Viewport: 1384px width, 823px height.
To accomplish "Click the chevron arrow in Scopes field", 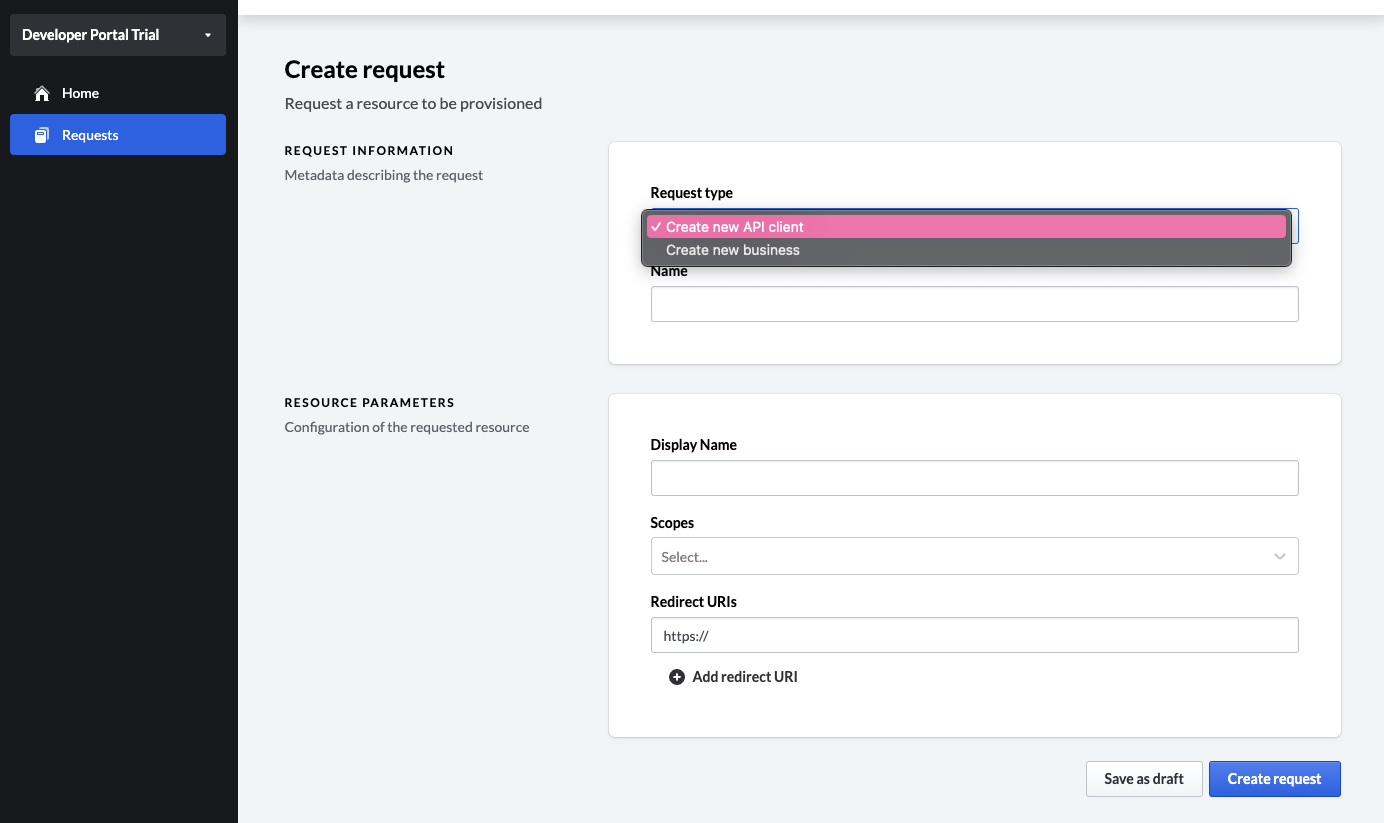I will [1279, 557].
